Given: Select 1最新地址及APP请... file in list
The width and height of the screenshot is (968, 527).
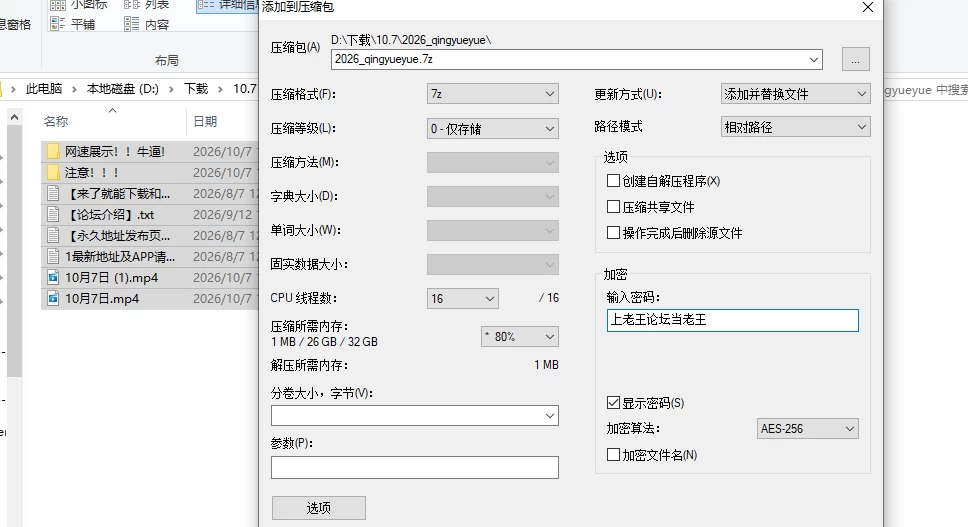Looking at the screenshot, I should (x=120, y=257).
